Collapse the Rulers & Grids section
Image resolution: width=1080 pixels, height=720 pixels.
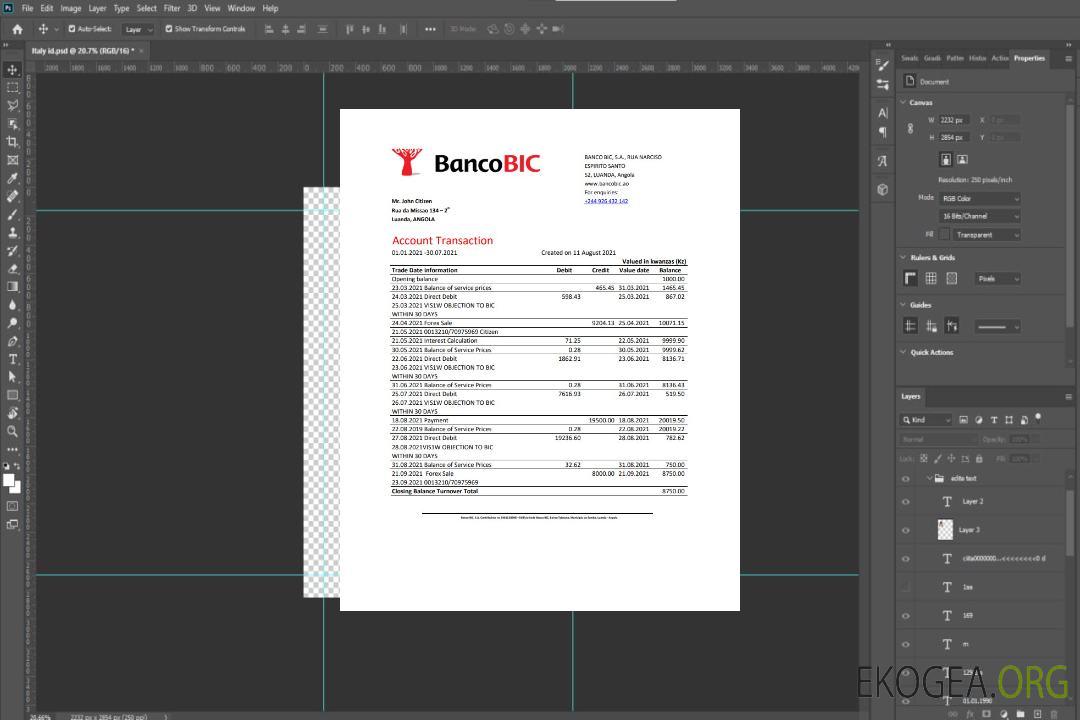coord(904,257)
